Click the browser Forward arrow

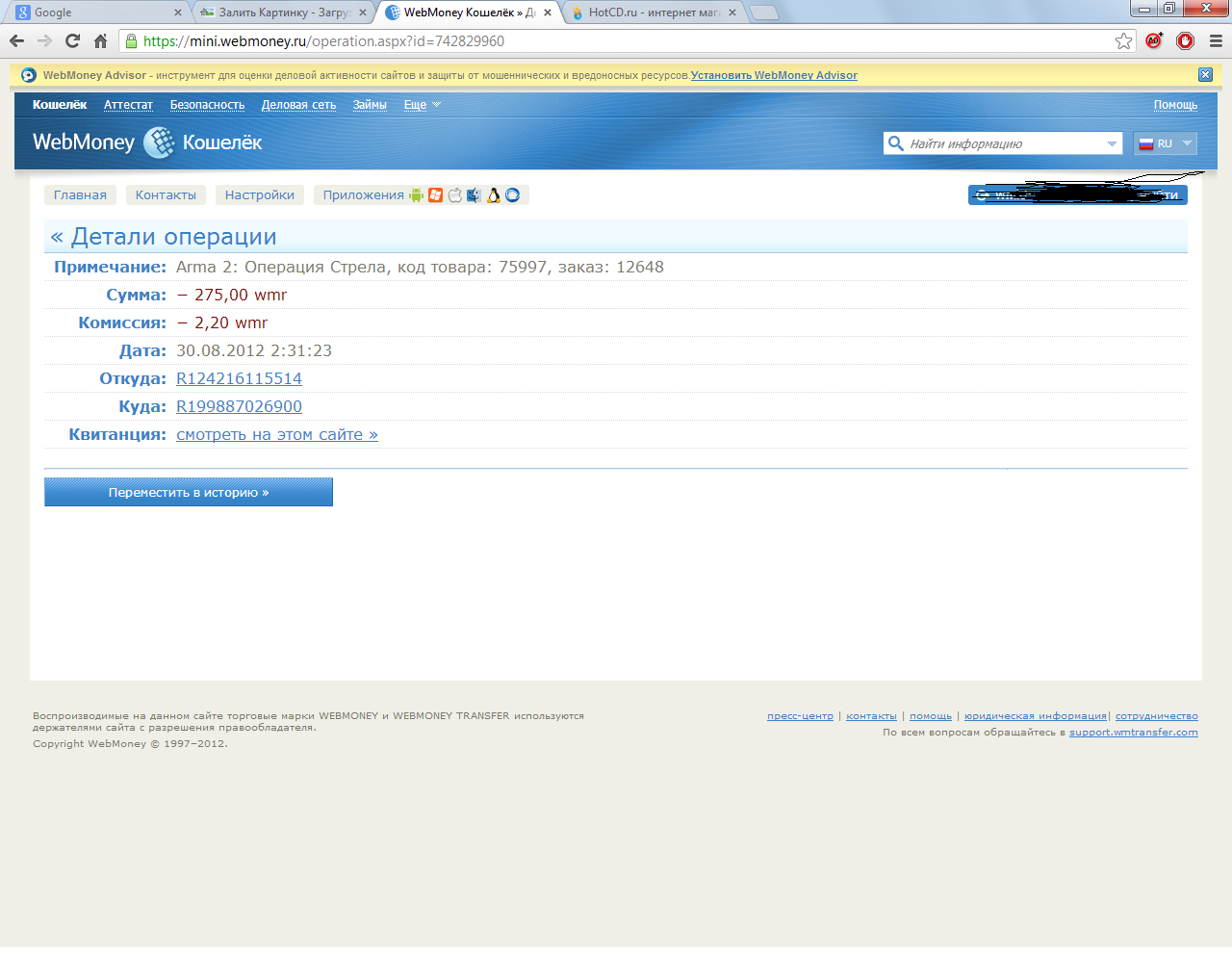(44, 40)
